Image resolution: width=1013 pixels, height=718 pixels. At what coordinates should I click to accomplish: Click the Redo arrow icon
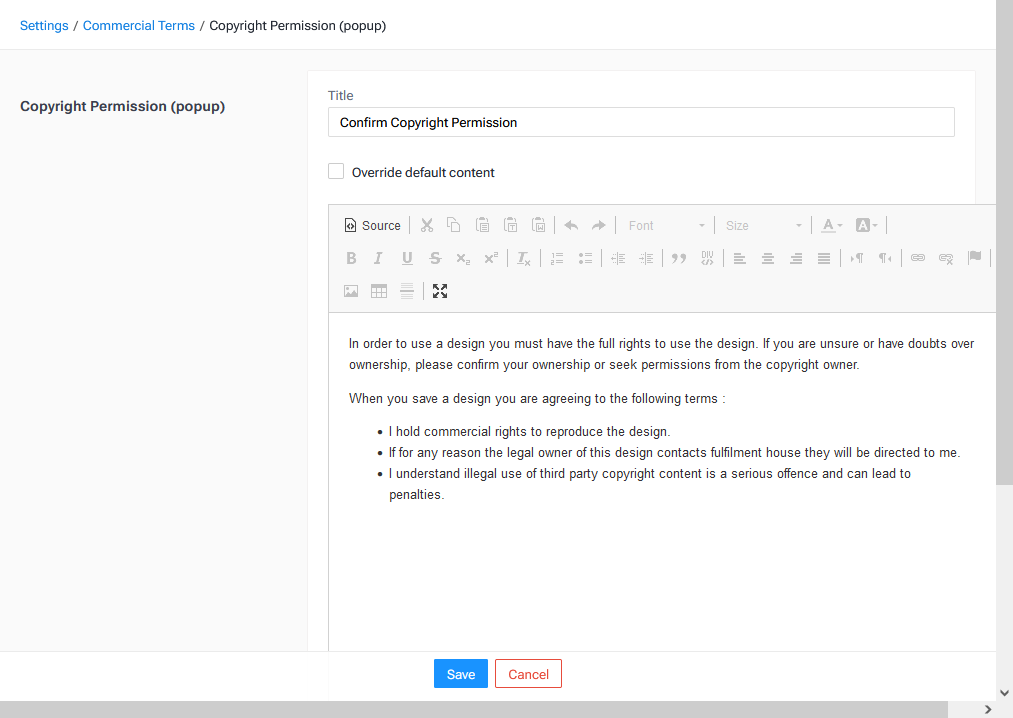(599, 226)
